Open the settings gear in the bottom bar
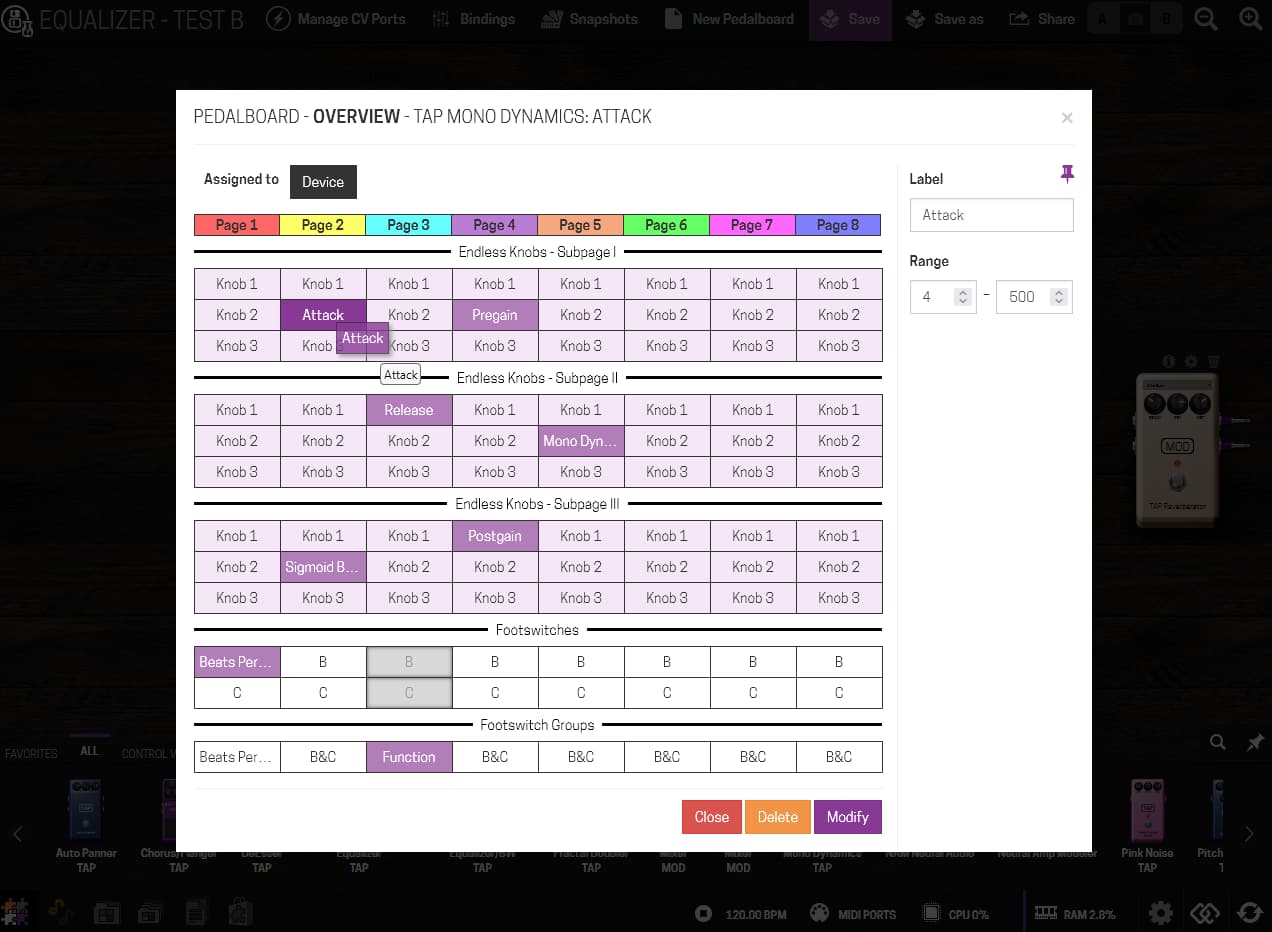1272x932 pixels. click(1160, 913)
